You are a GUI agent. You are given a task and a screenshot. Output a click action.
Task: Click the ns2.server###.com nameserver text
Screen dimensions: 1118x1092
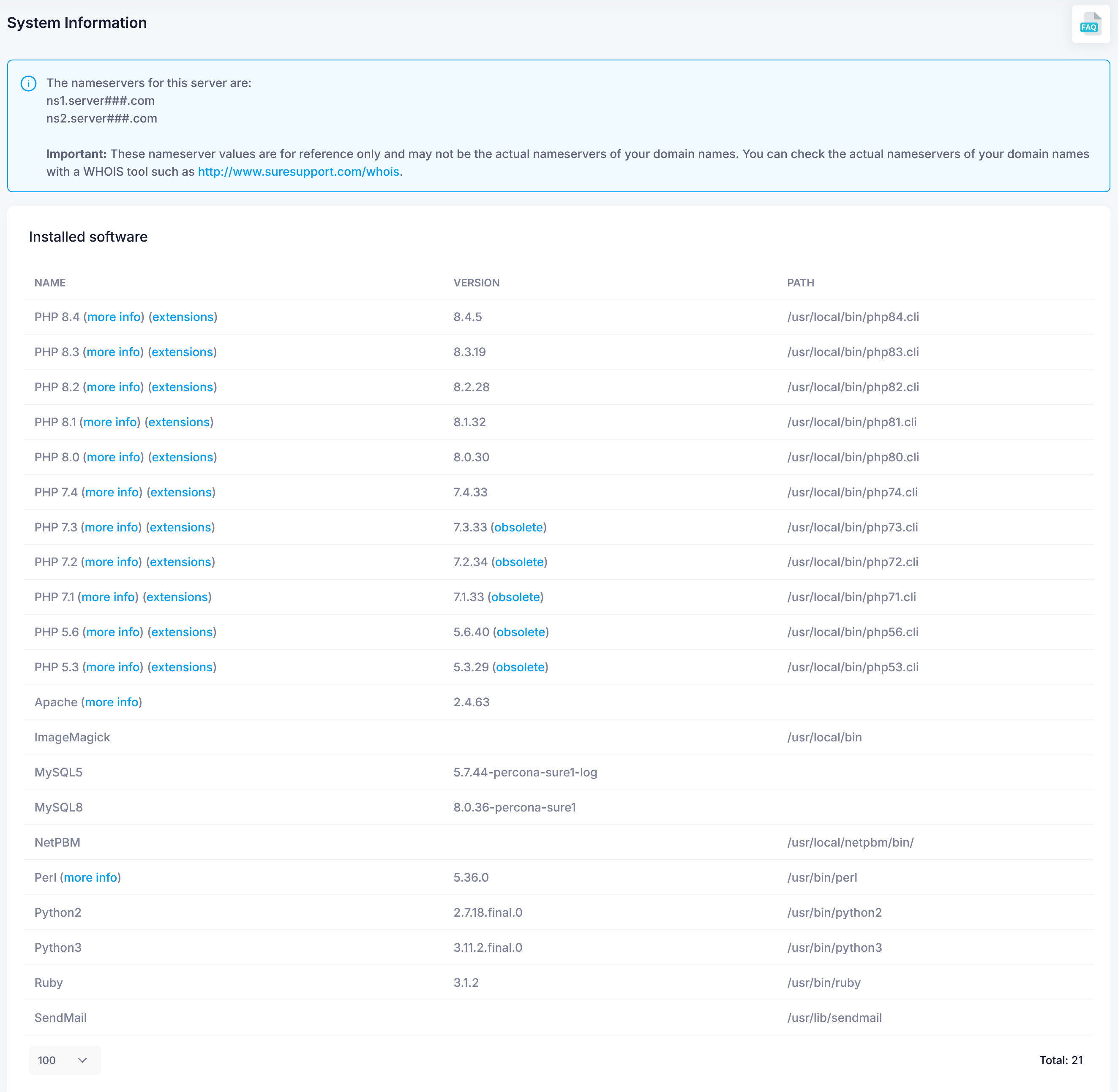(101, 118)
